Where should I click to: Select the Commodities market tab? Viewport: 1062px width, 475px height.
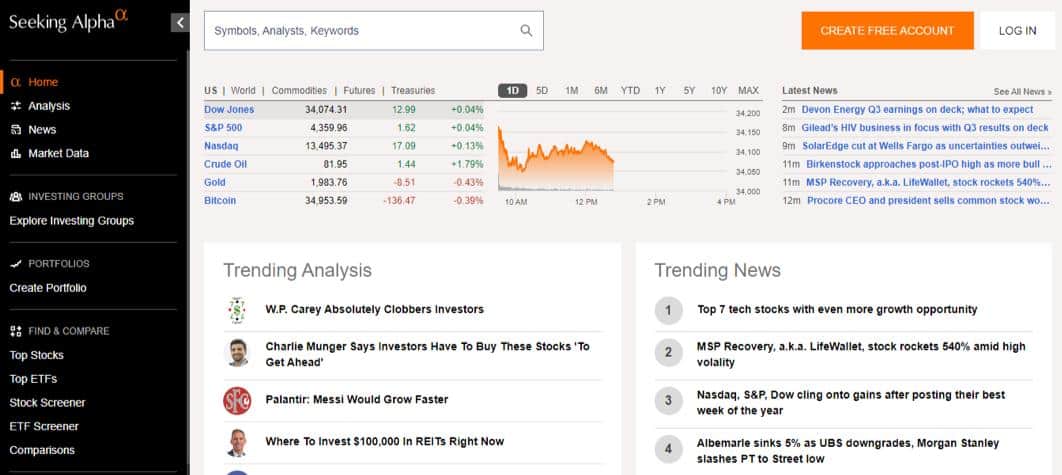pyautogui.click(x=299, y=90)
